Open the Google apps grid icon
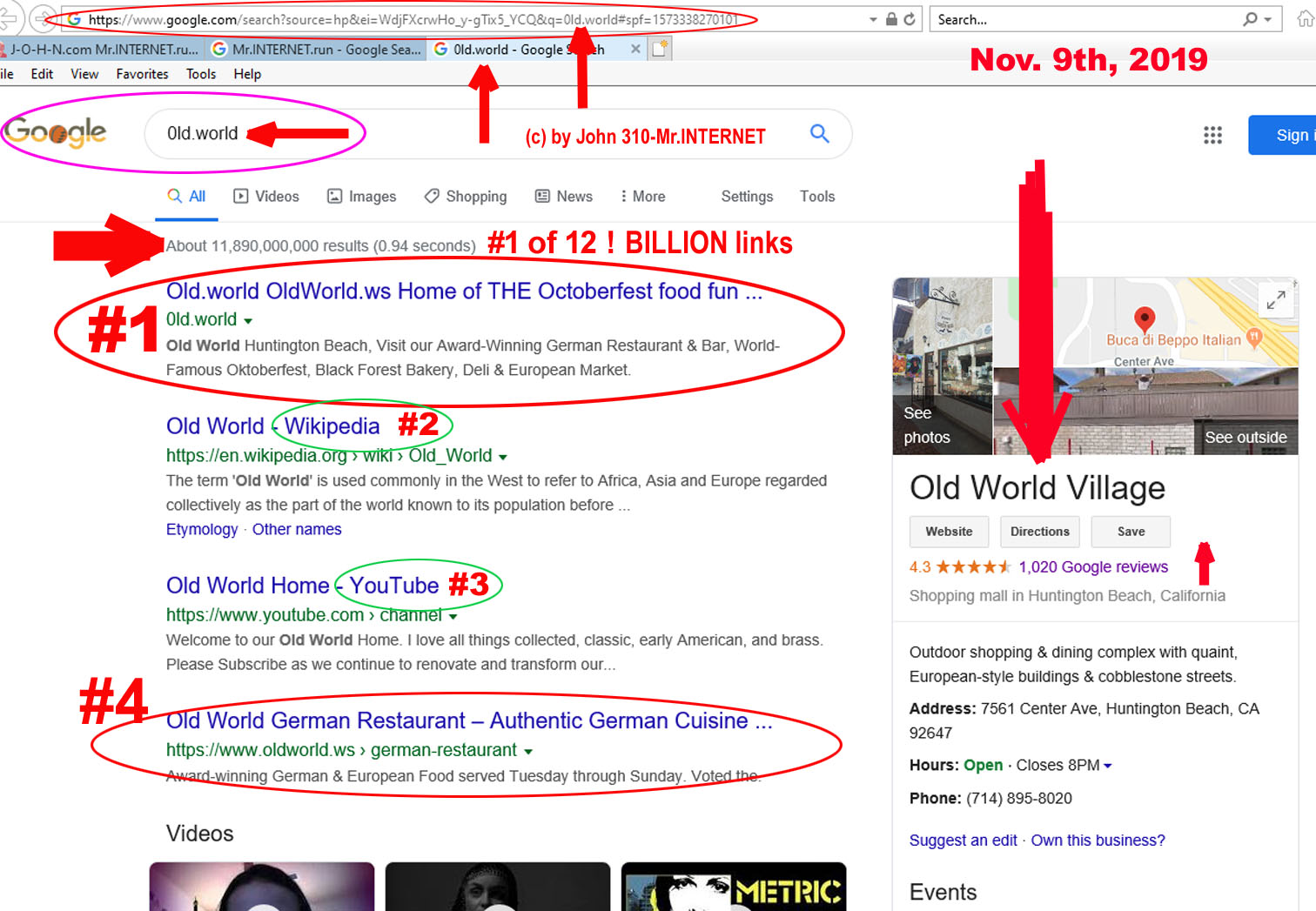1316x911 pixels. 1212,135
